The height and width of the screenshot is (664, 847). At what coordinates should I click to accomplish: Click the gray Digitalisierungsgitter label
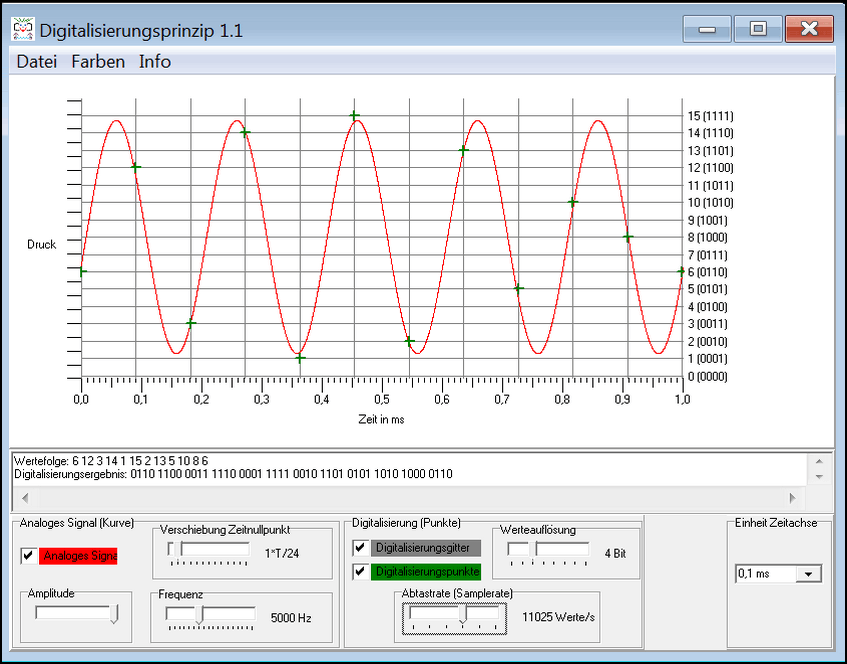click(426, 548)
